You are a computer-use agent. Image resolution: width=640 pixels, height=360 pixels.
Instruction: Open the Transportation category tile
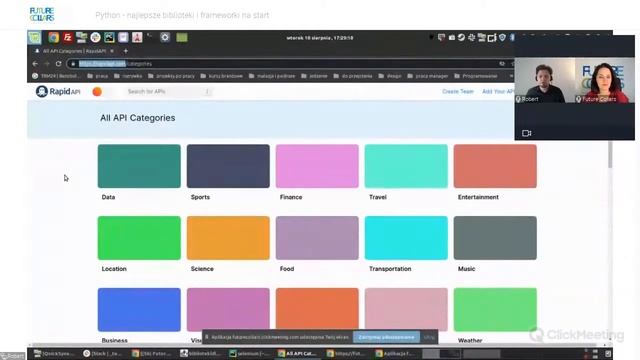click(406, 238)
